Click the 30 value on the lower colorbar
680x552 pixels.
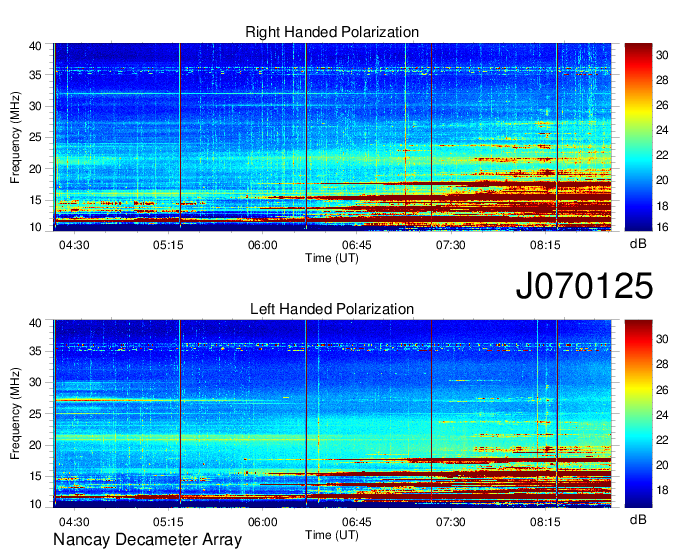(x=662, y=339)
